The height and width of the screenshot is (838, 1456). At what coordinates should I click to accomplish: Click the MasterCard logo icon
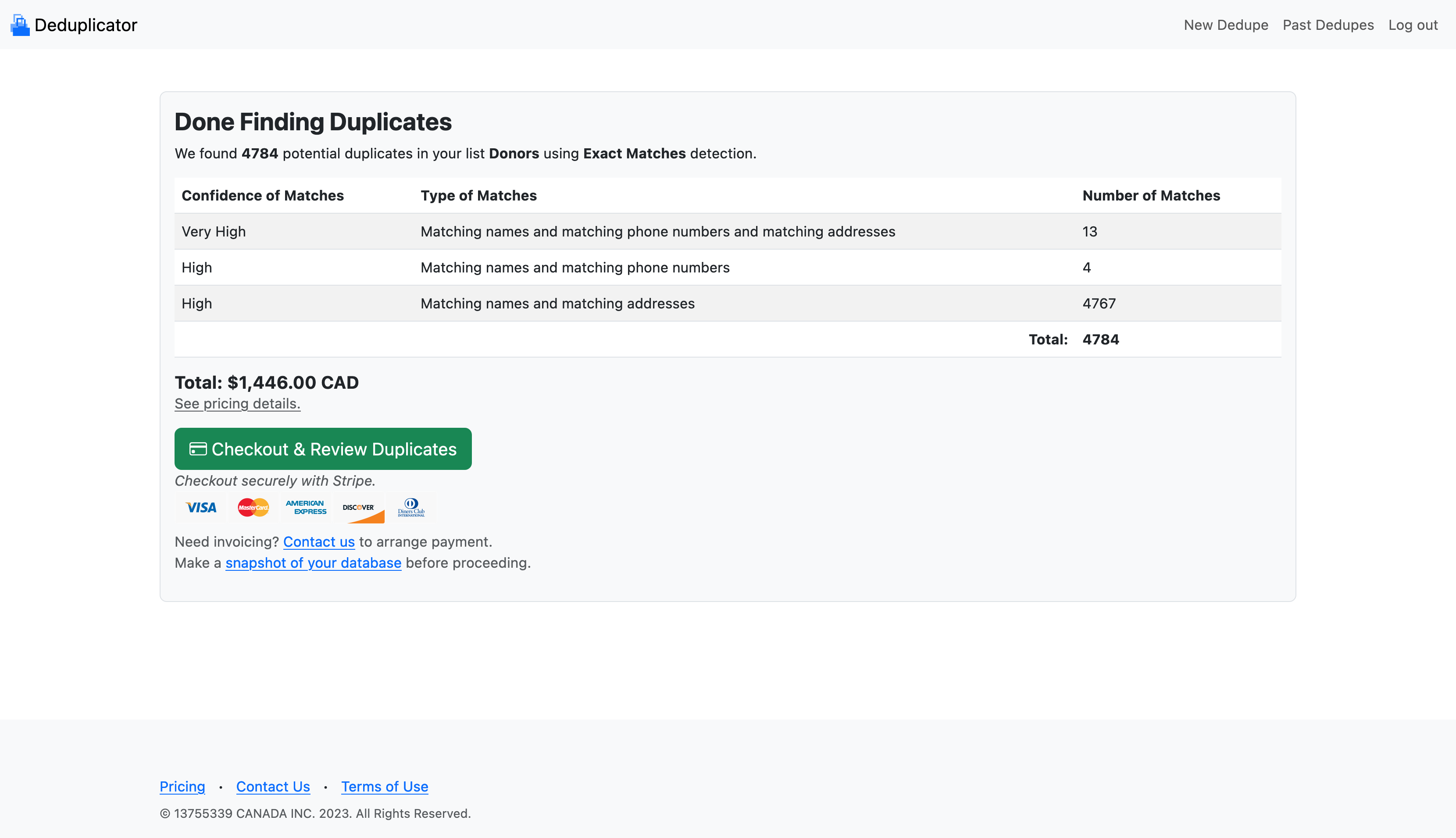253,507
